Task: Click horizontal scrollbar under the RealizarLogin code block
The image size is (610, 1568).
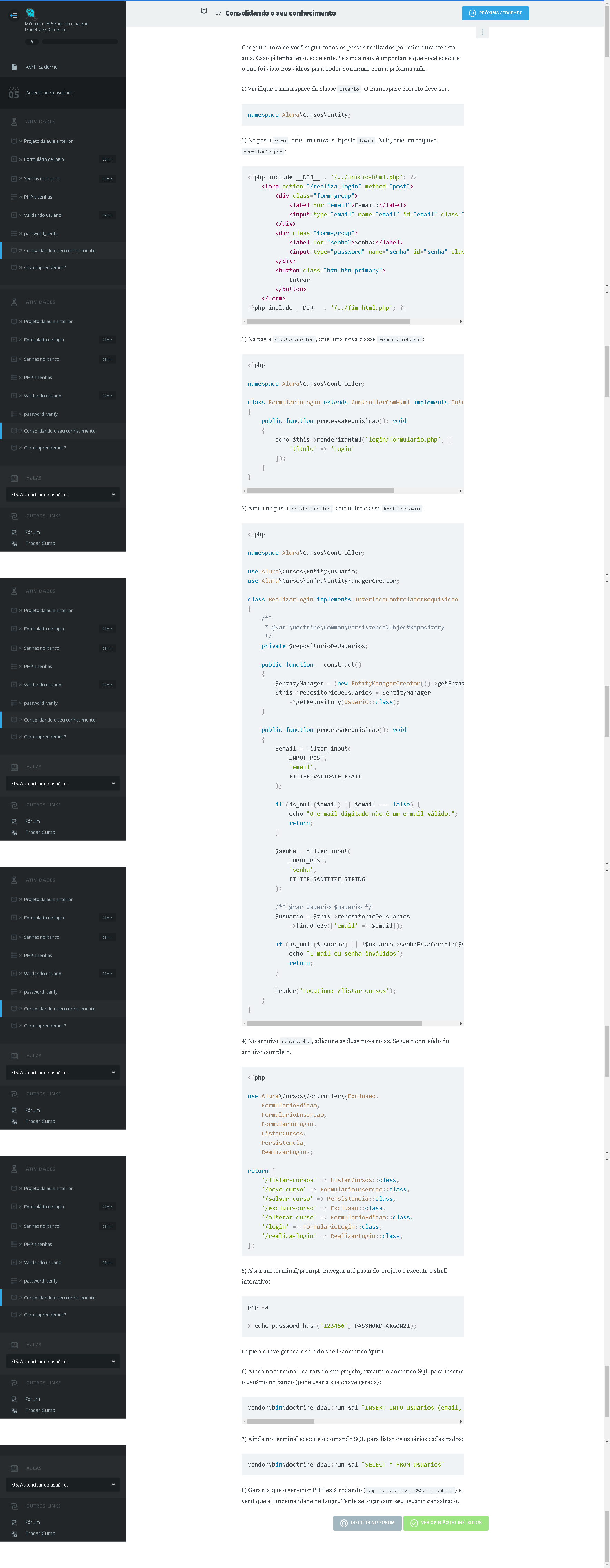Action: coord(334,1023)
